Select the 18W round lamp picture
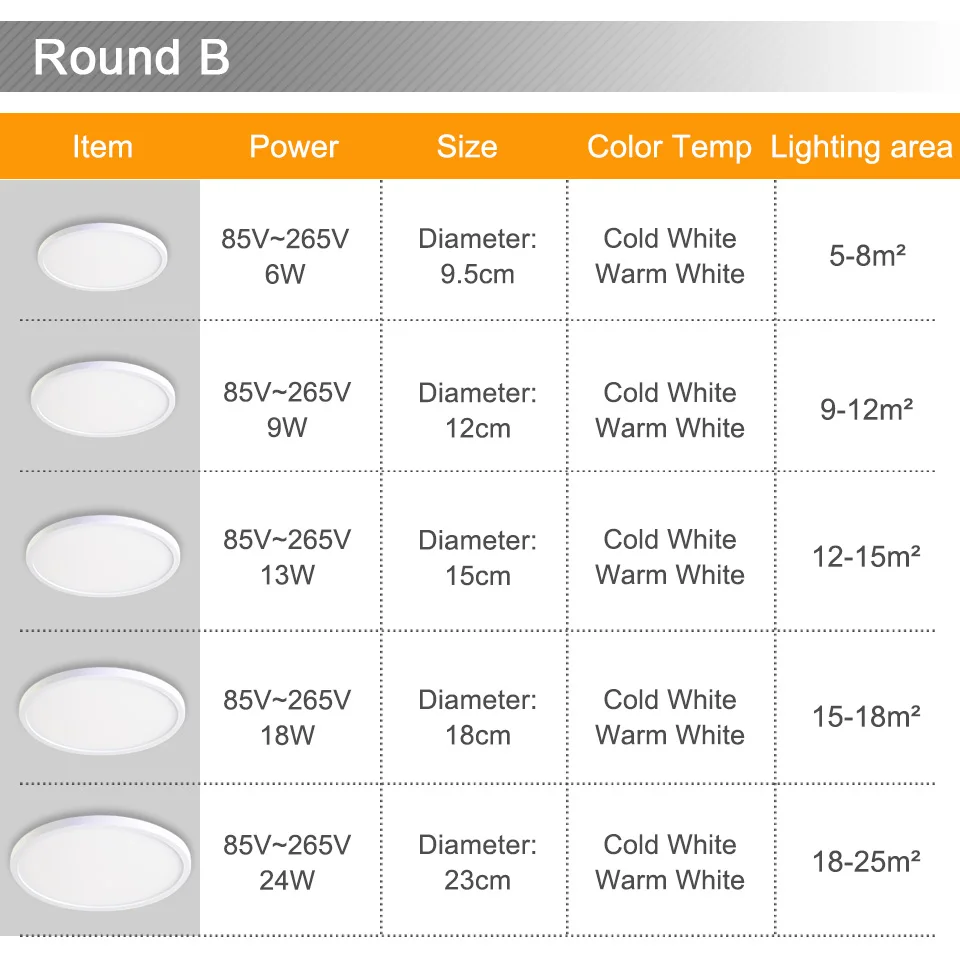The image size is (960, 960). coord(102,709)
